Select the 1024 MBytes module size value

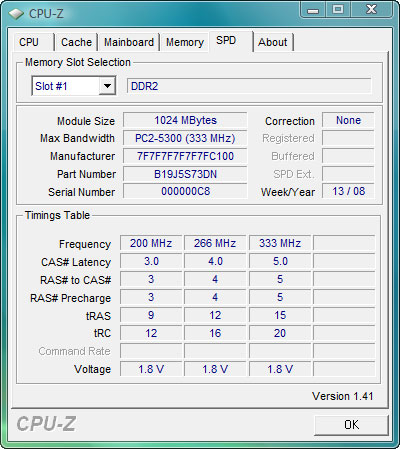click(x=185, y=120)
